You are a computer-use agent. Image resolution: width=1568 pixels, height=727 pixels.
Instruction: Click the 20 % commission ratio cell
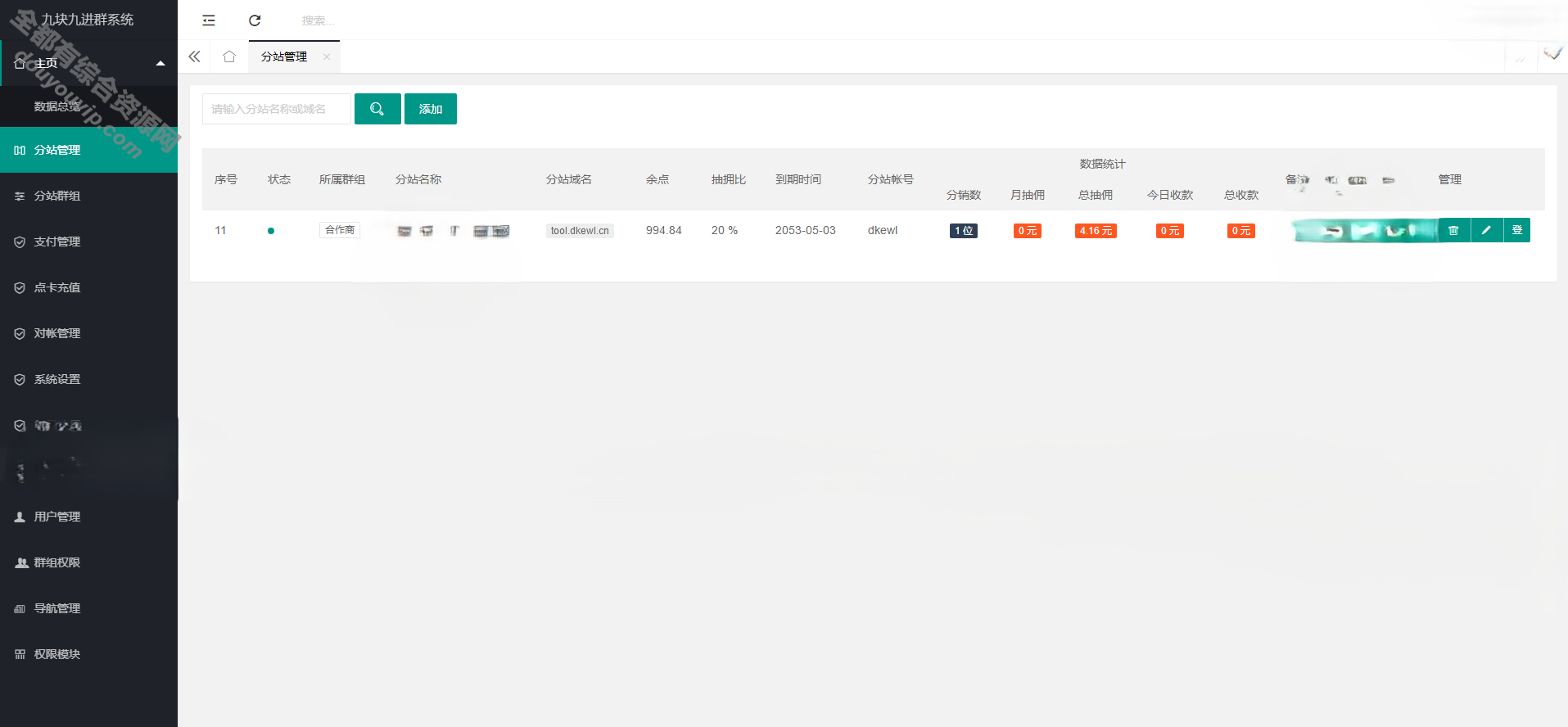coord(725,230)
